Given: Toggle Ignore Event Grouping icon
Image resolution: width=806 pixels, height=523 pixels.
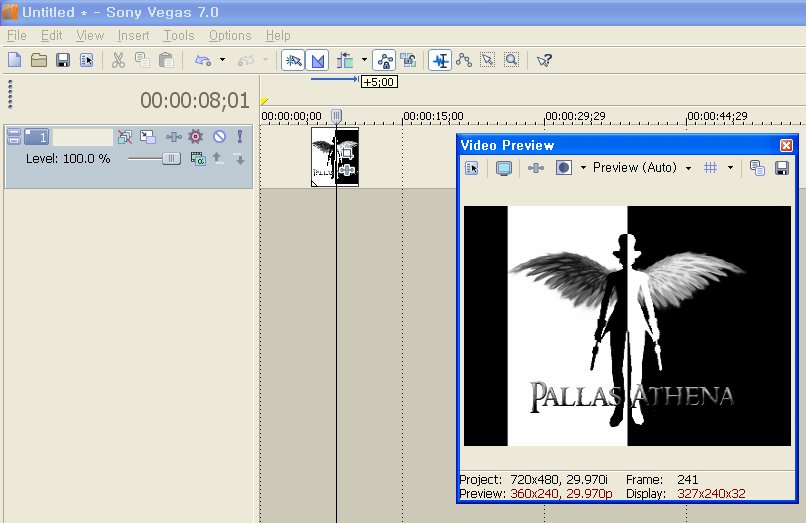Looking at the screenshot, I should (x=409, y=60).
